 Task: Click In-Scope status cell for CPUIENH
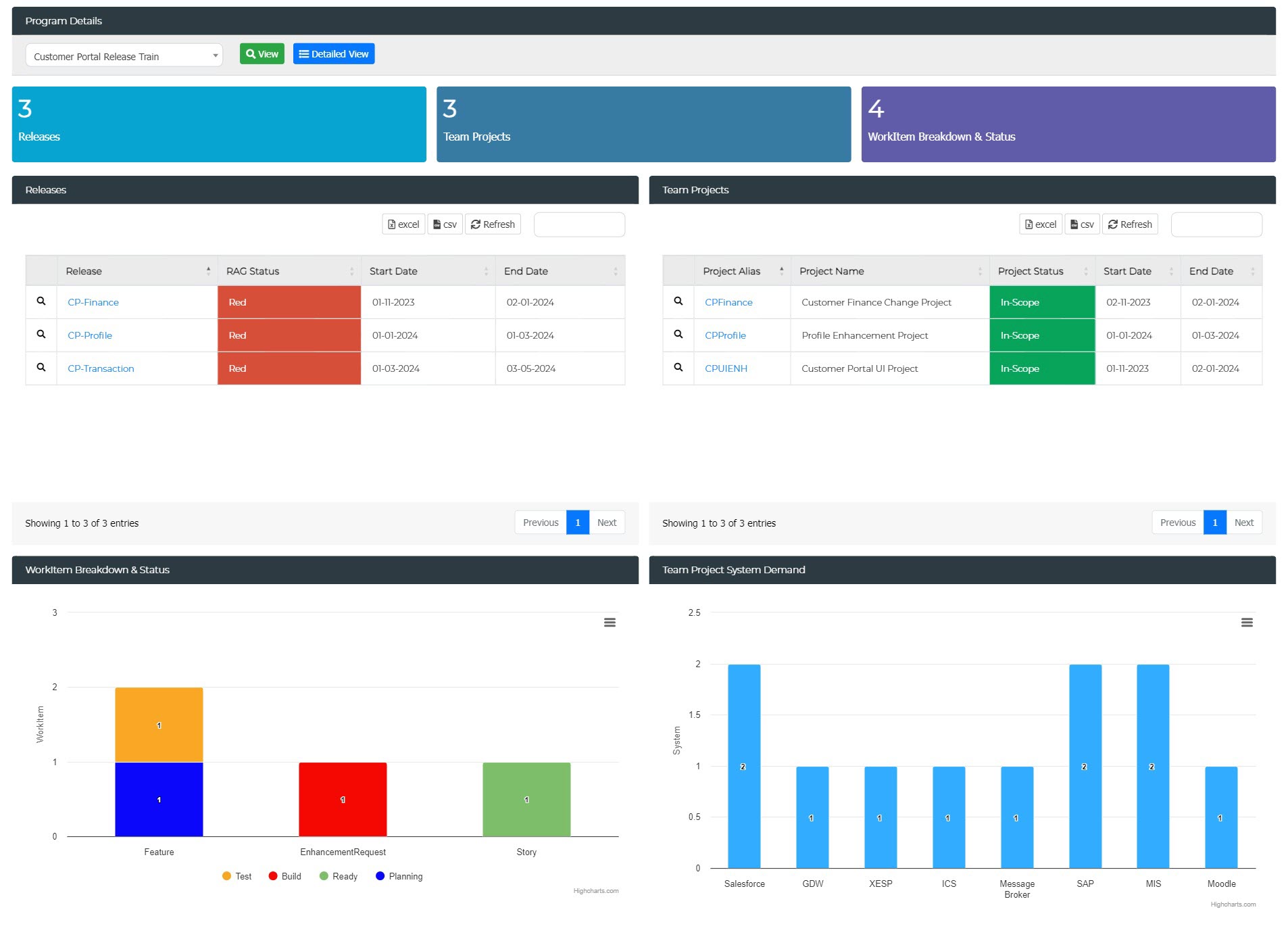click(1042, 368)
